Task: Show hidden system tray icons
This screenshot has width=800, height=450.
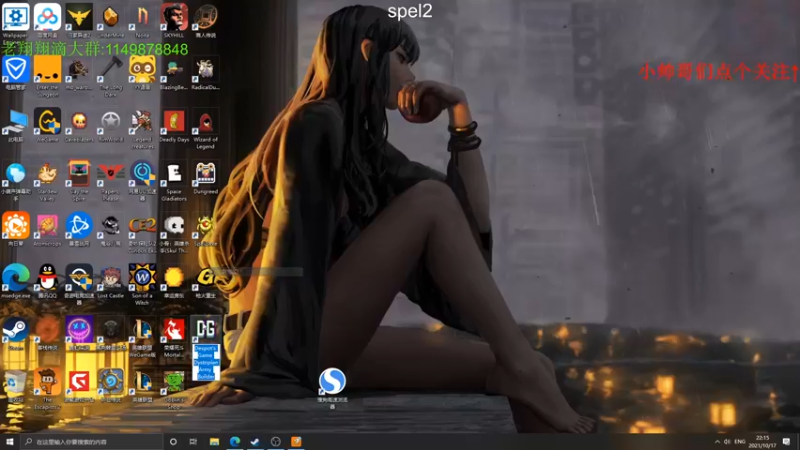Action: click(x=717, y=441)
